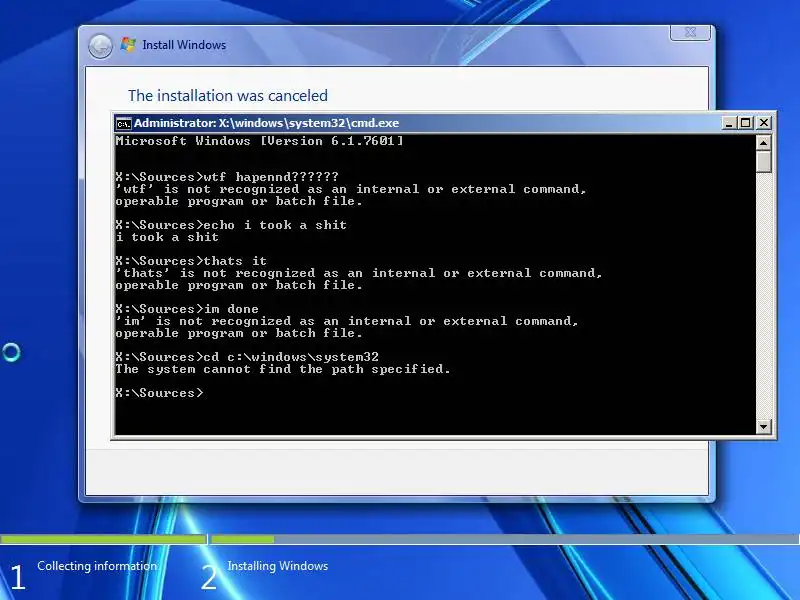Open the cmd.exe system menu icon

pyautogui.click(x=123, y=123)
